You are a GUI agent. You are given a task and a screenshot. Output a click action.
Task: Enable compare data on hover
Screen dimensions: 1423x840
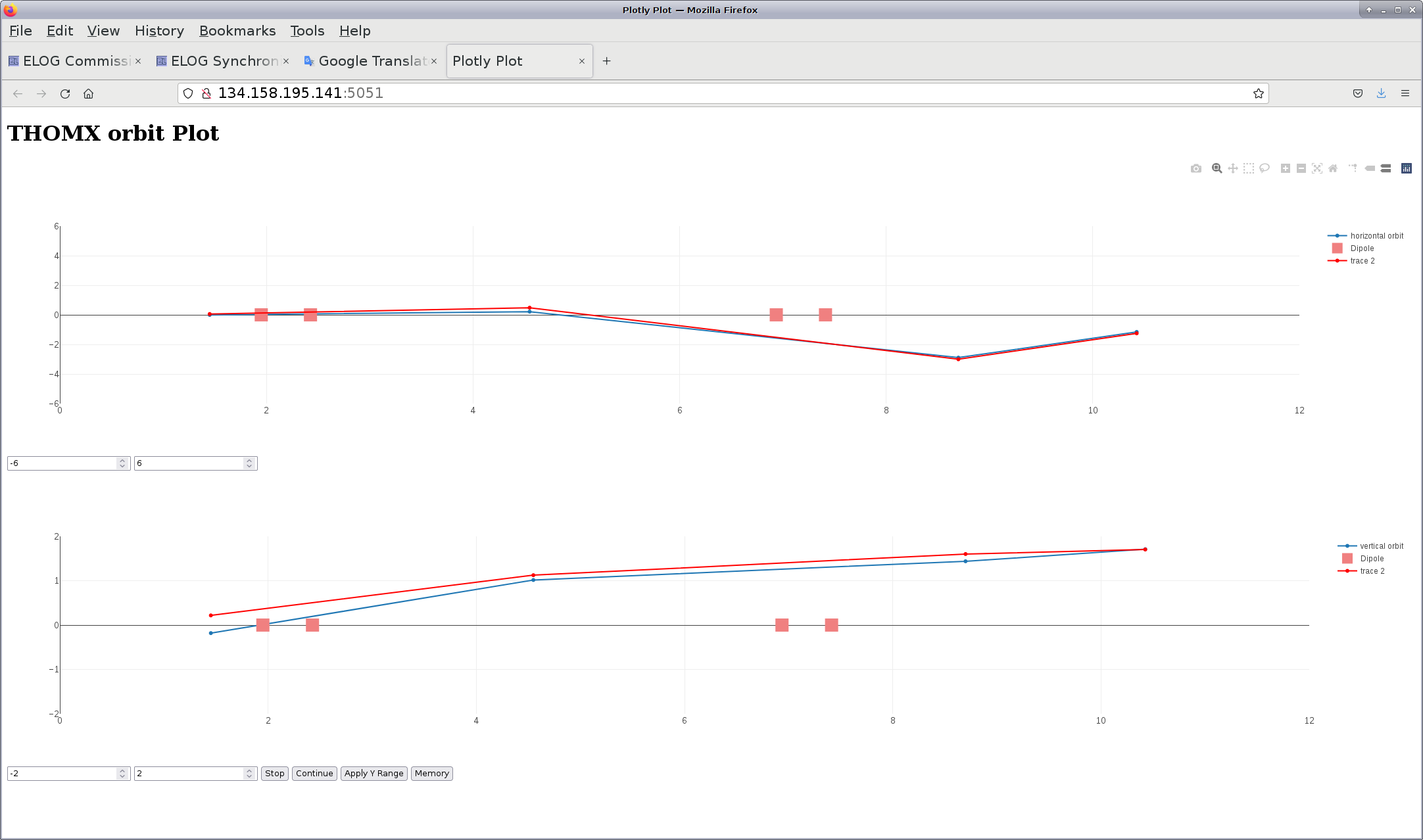tap(1386, 169)
